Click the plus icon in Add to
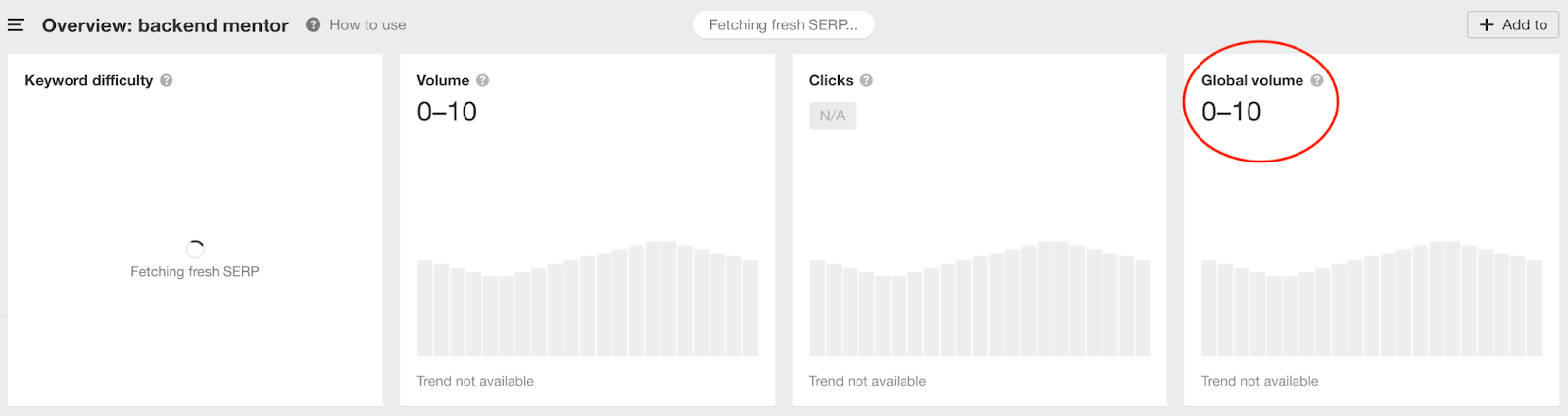 click(1487, 24)
